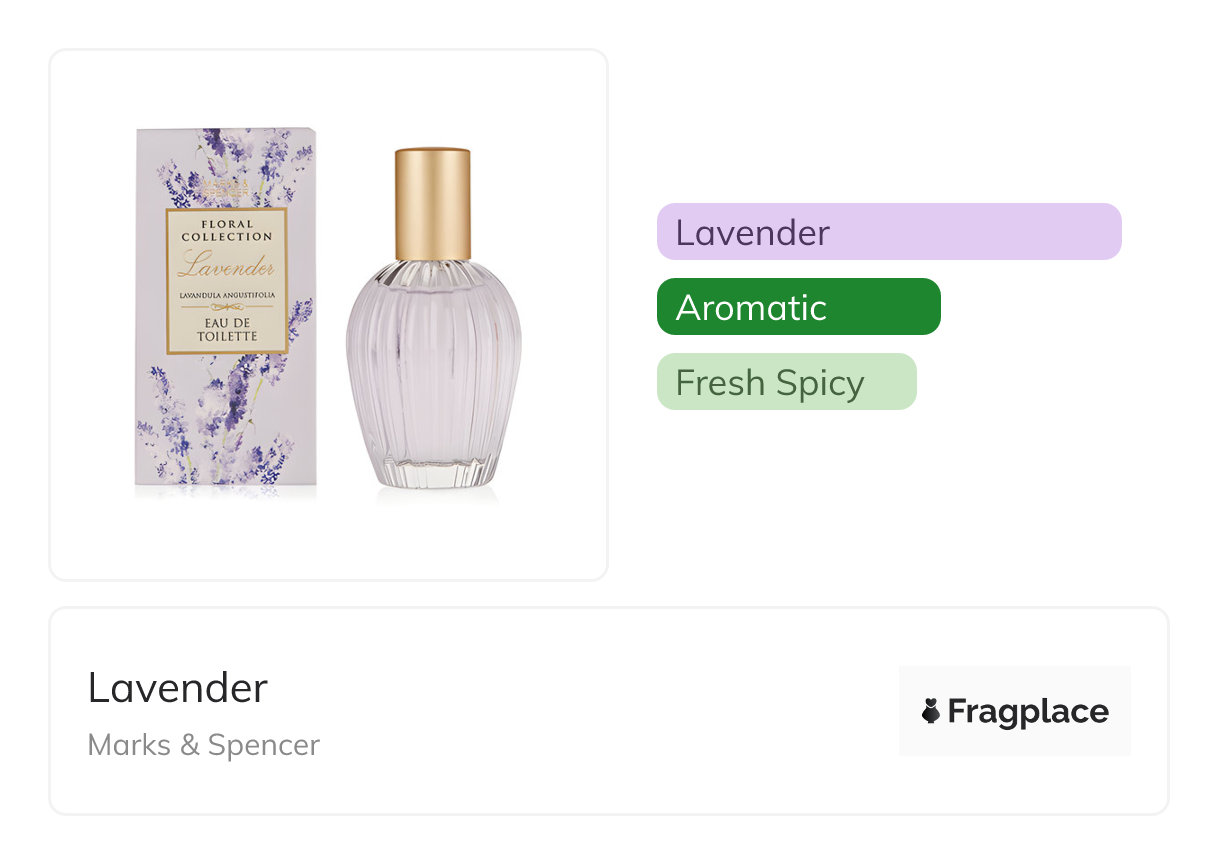
Task: Open the Fragplace wordmark link
Action: (x=1028, y=712)
